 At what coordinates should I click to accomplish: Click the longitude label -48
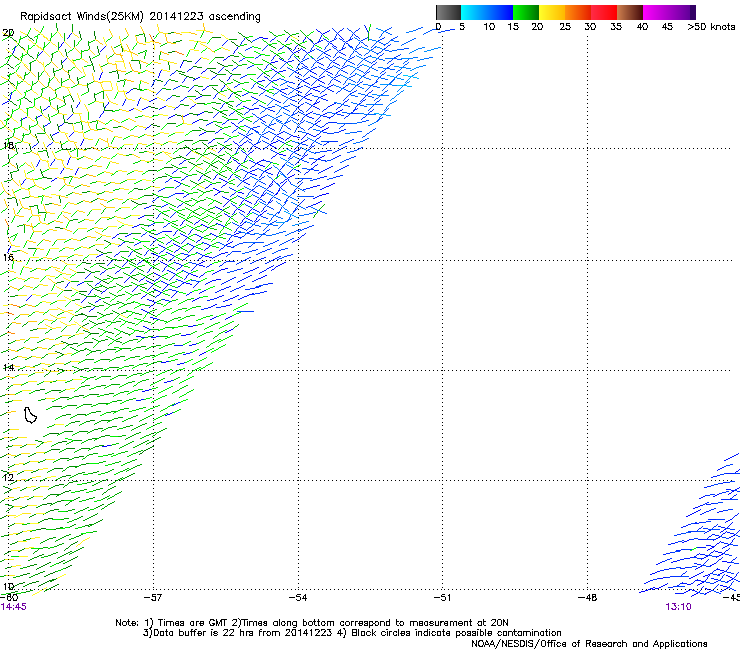[587, 598]
